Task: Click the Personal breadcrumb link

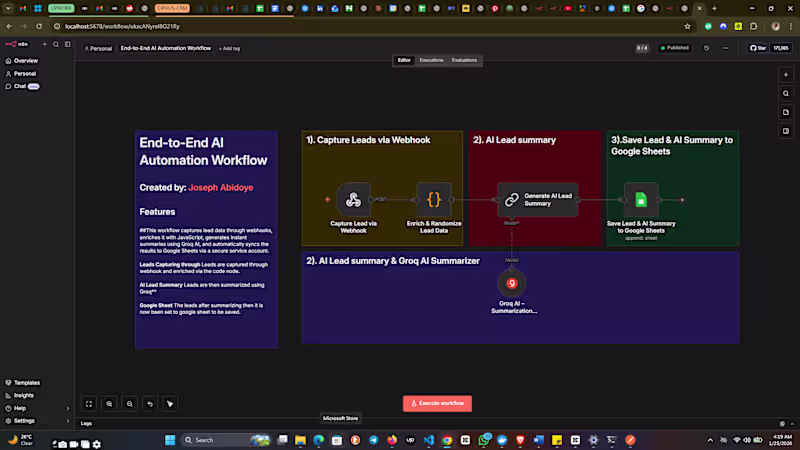Action: tap(98, 48)
